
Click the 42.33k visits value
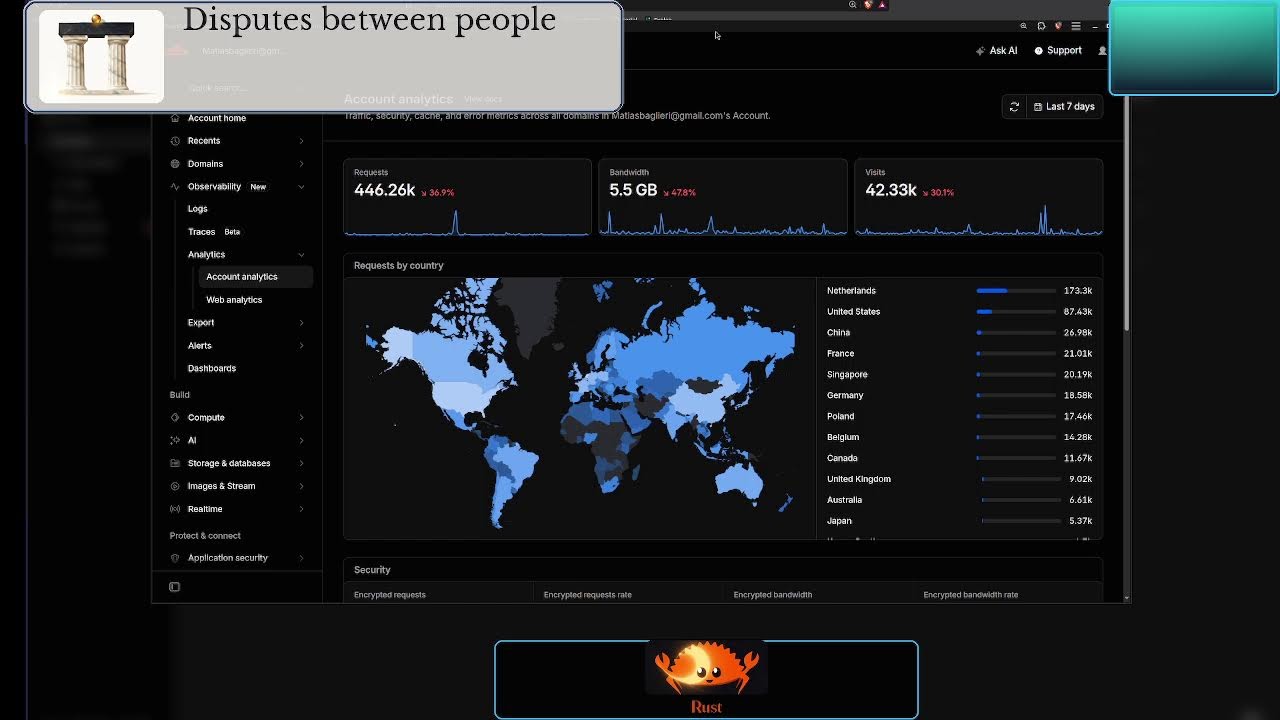pyautogui.click(x=891, y=190)
